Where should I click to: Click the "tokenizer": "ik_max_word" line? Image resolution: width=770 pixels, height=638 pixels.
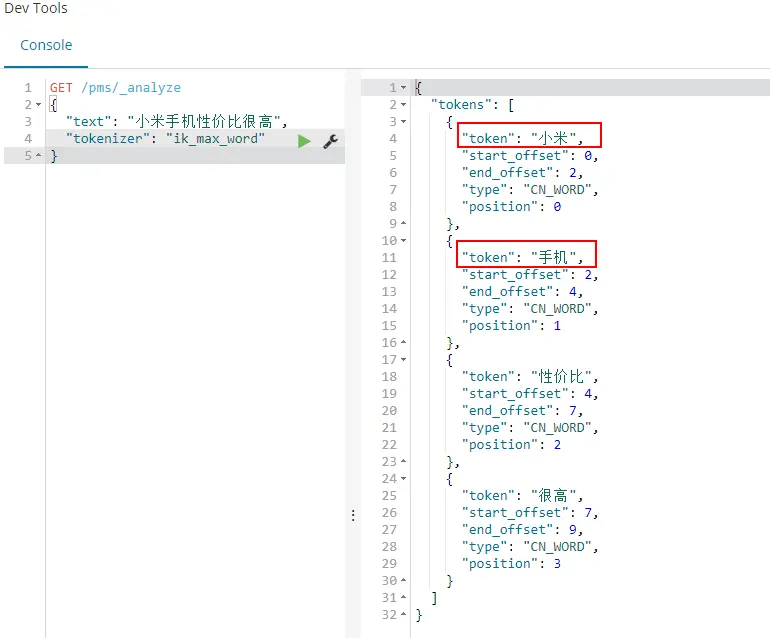click(x=165, y=139)
